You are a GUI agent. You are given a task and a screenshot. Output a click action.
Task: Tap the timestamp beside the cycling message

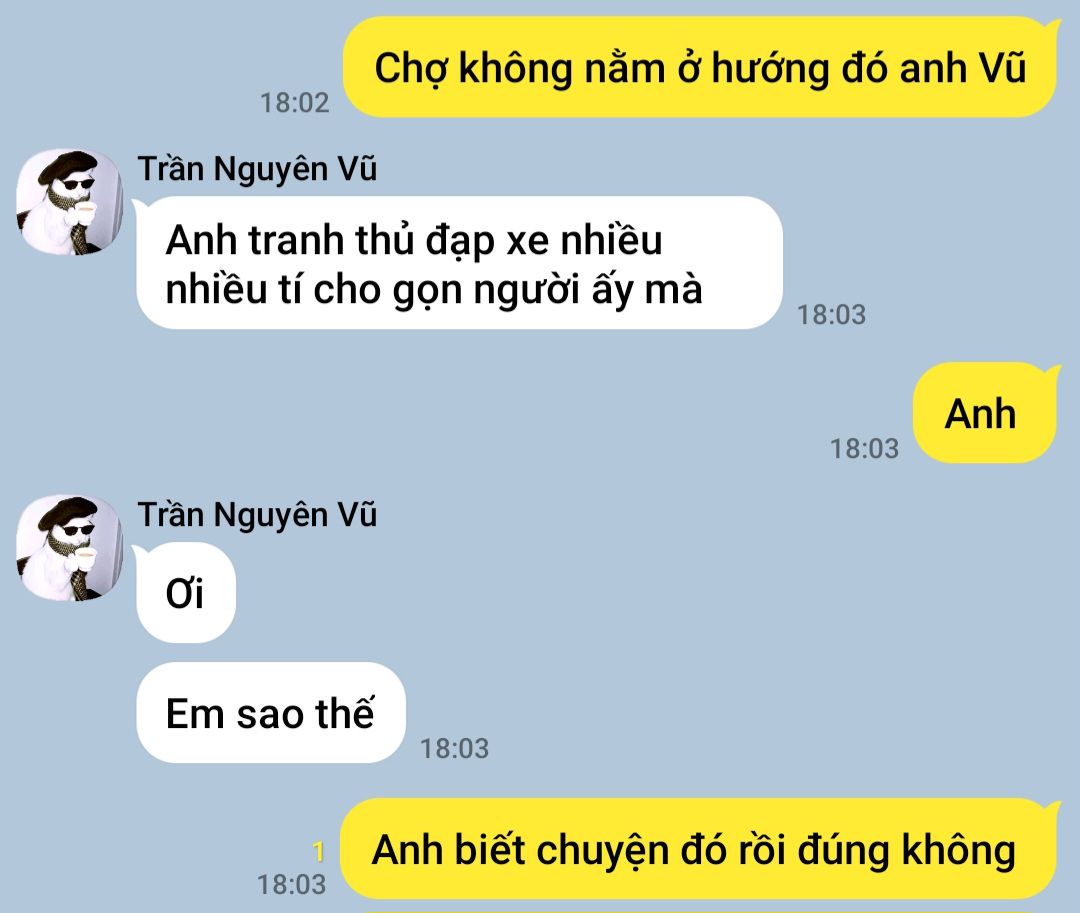831,315
